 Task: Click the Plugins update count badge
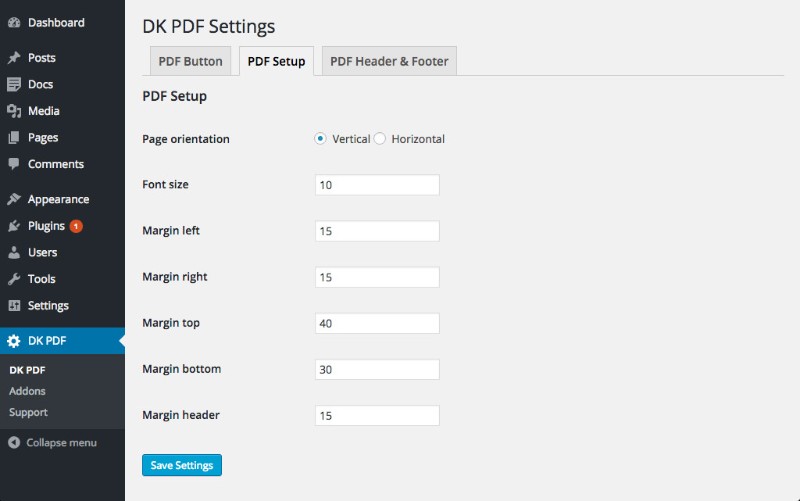tap(76, 226)
